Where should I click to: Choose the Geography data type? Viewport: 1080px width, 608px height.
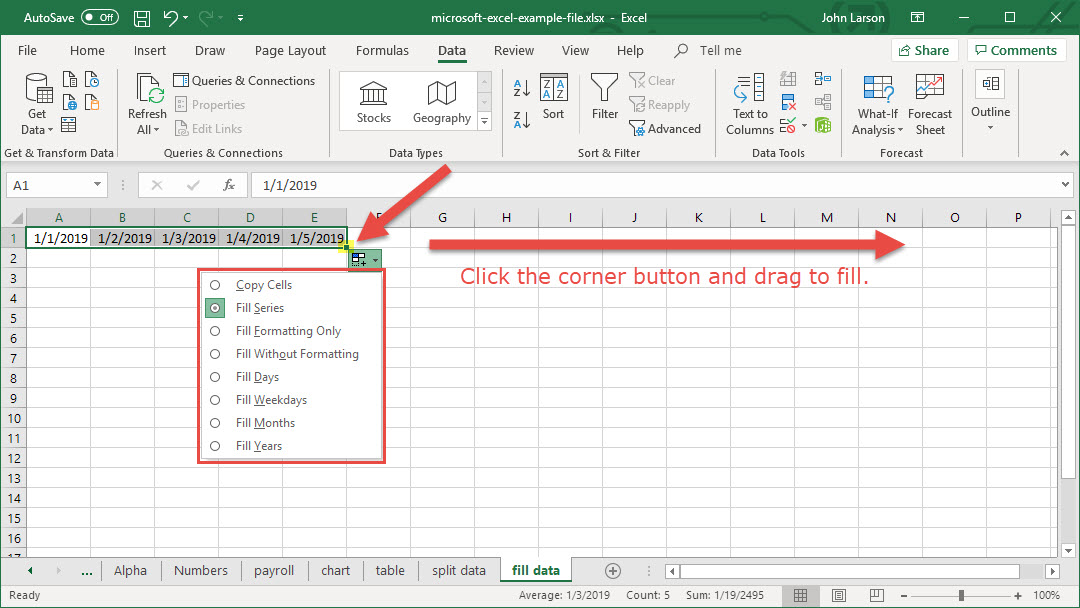[441, 103]
